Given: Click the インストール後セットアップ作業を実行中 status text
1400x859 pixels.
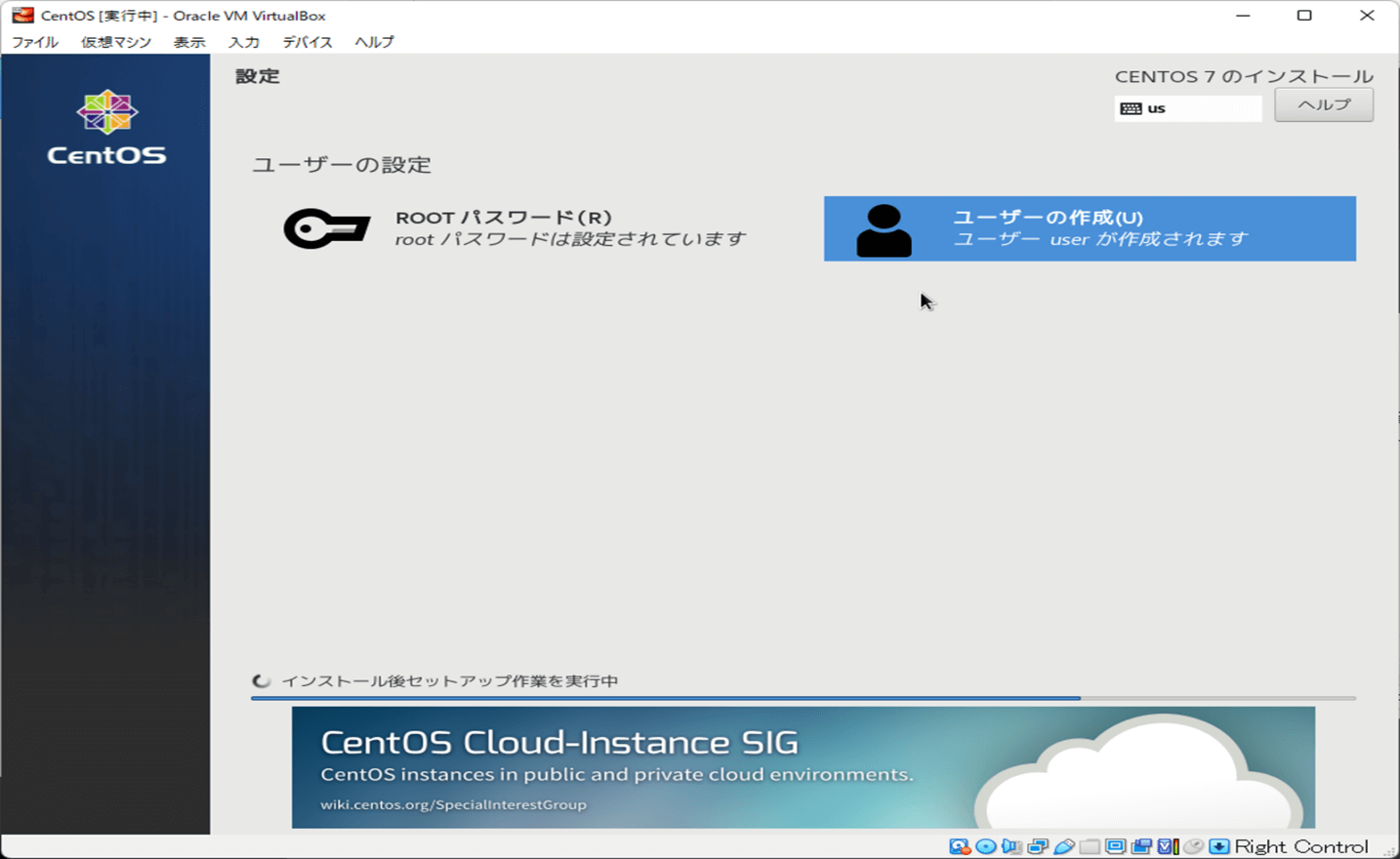Looking at the screenshot, I should pyautogui.click(x=450, y=681).
